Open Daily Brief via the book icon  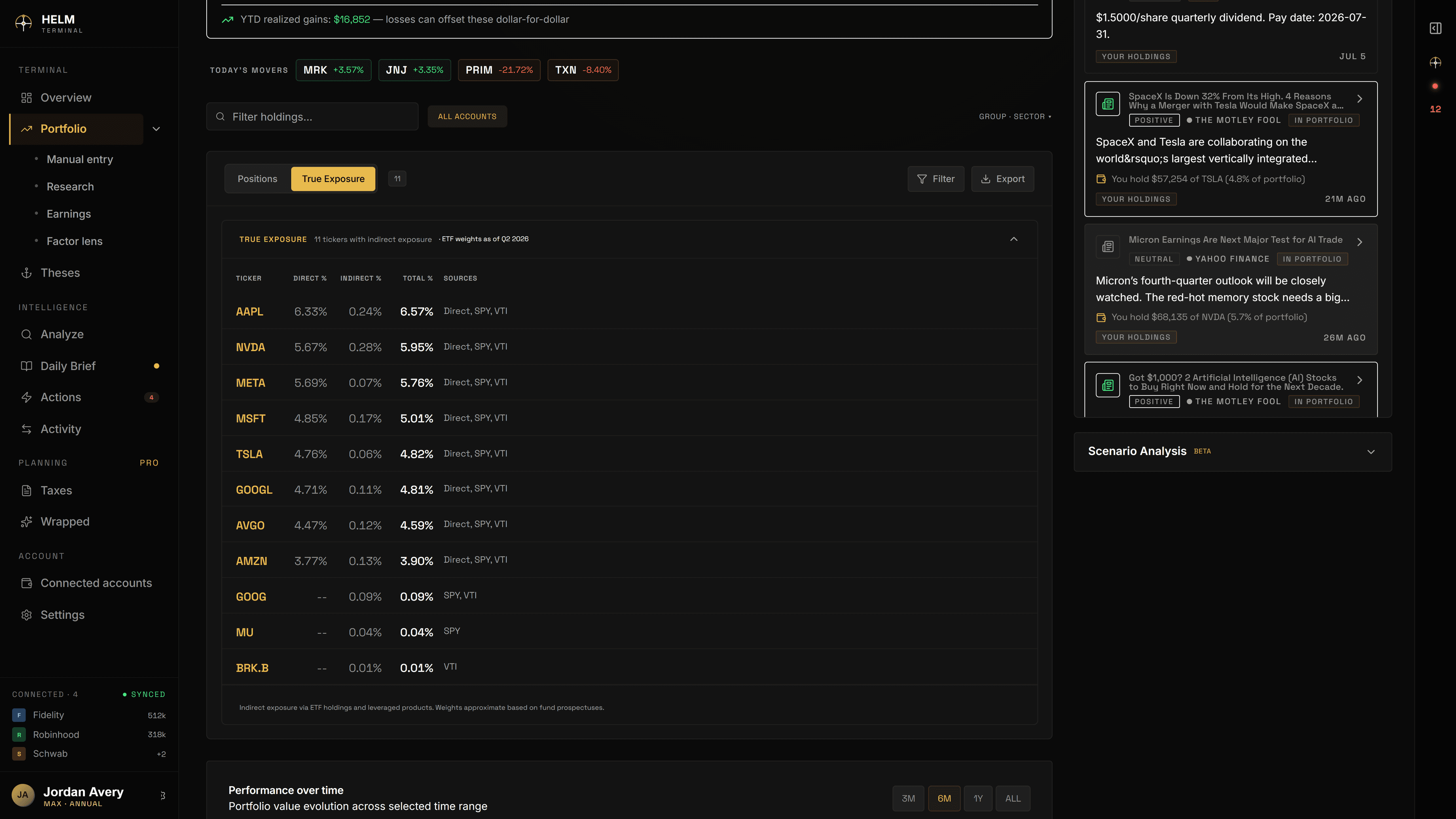point(27,366)
